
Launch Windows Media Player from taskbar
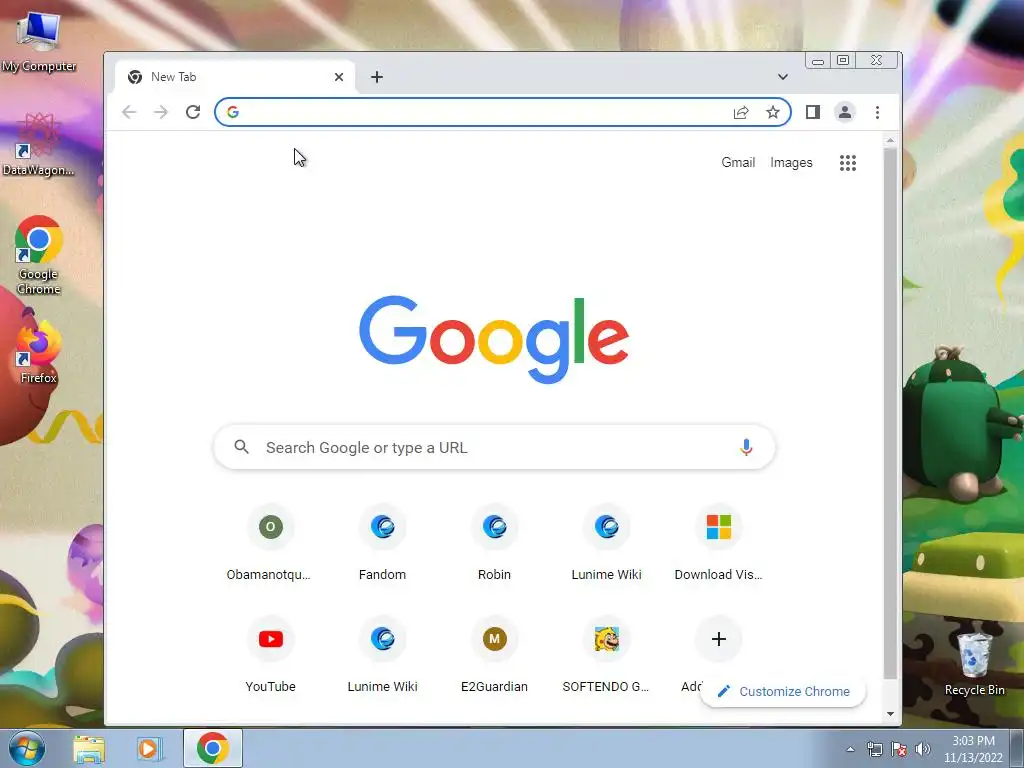(x=149, y=749)
